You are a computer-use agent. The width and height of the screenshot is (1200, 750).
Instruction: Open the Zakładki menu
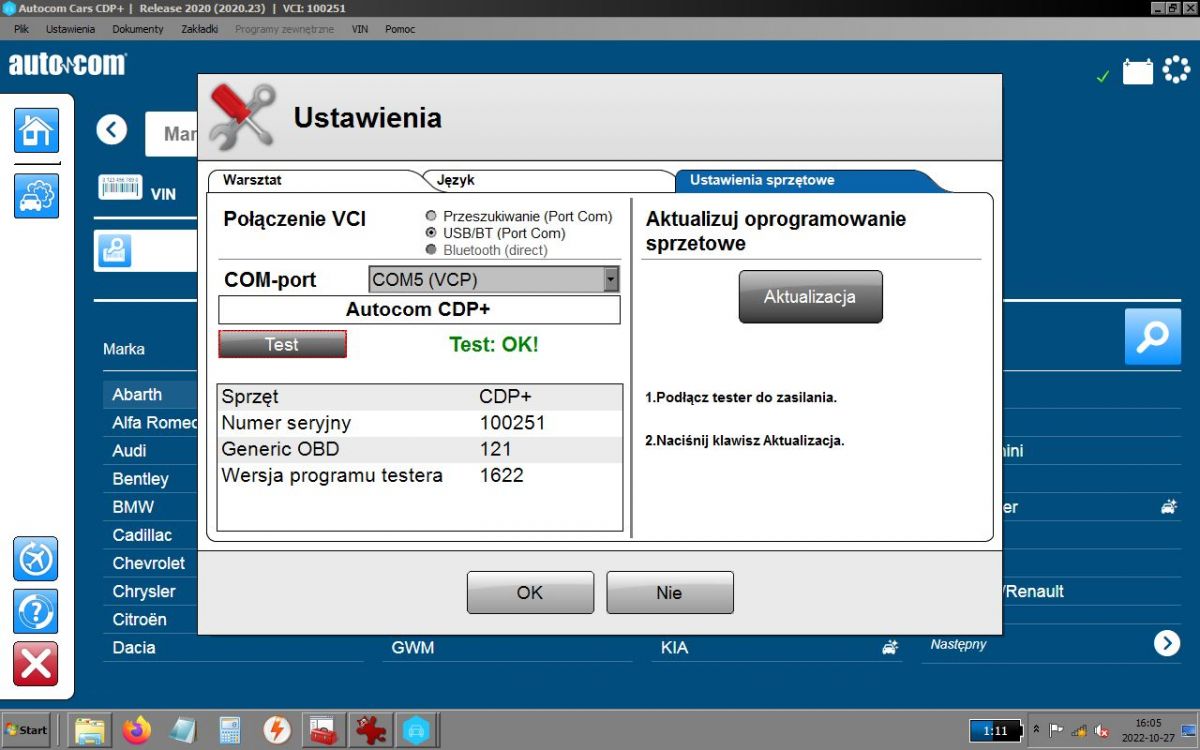[x=200, y=29]
